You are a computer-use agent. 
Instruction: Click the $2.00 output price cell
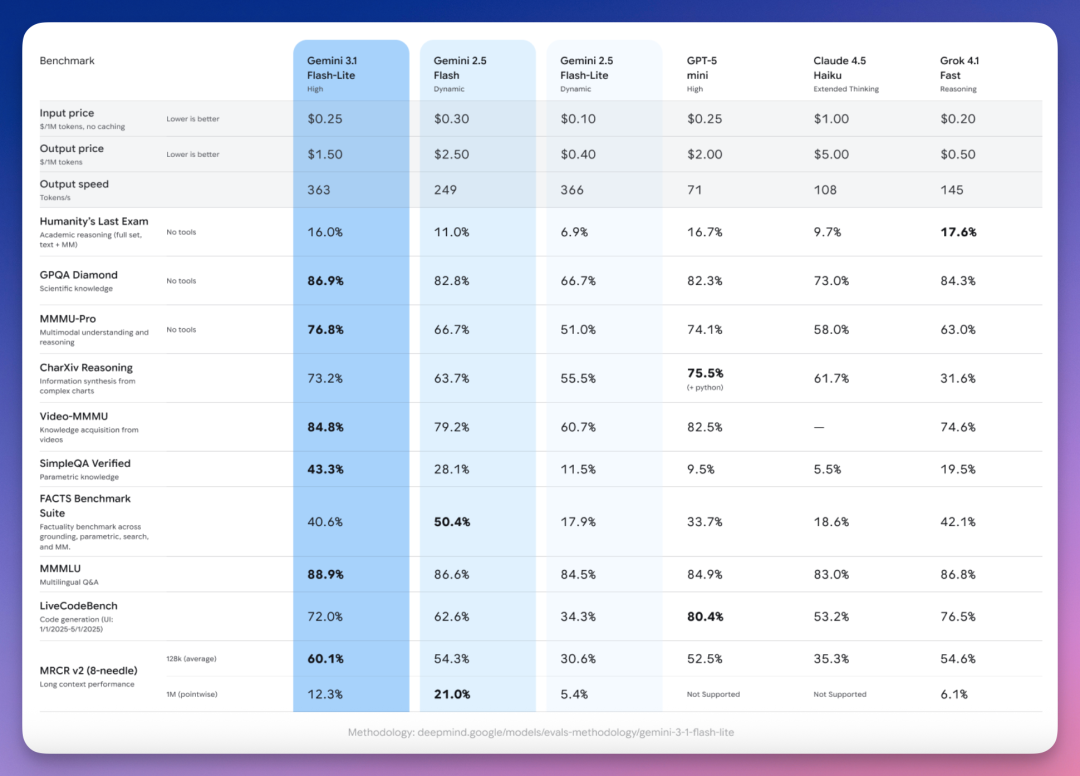coord(705,154)
